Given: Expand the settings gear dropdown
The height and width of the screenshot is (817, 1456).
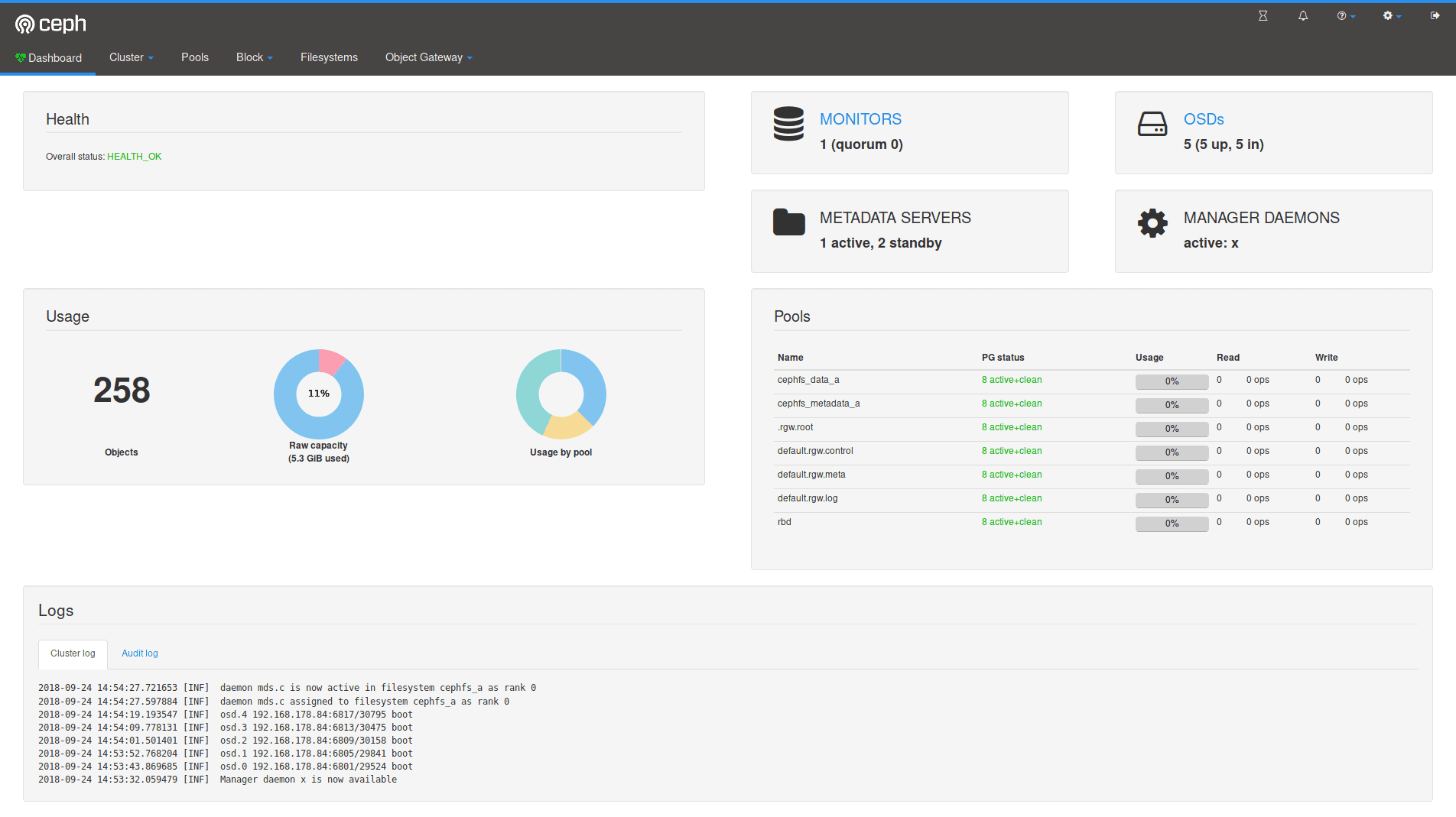Looking at the screenshot, I should [x=1391, y=16].
